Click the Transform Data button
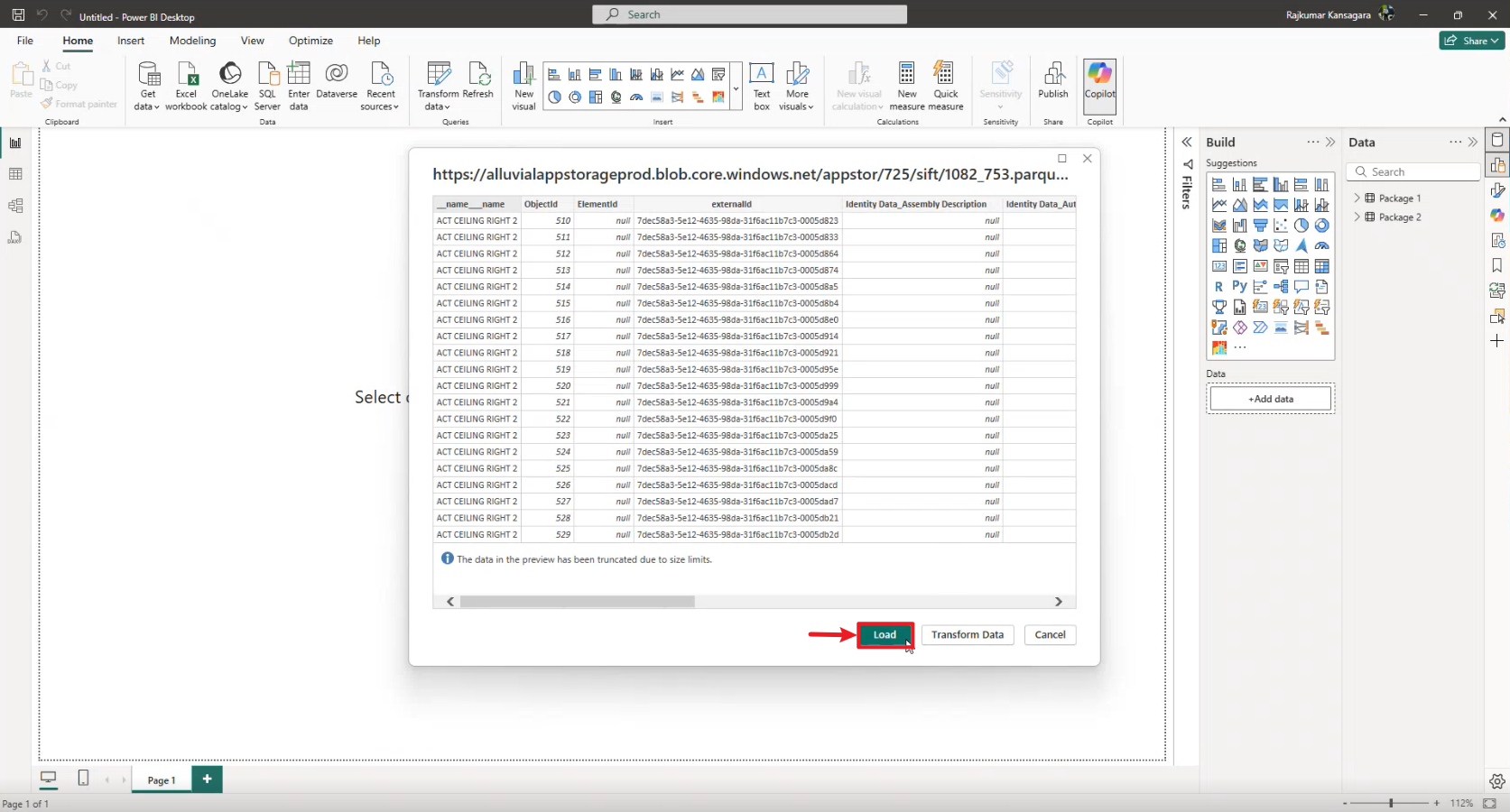This screenshot has height=812, width=1510. 968,635
